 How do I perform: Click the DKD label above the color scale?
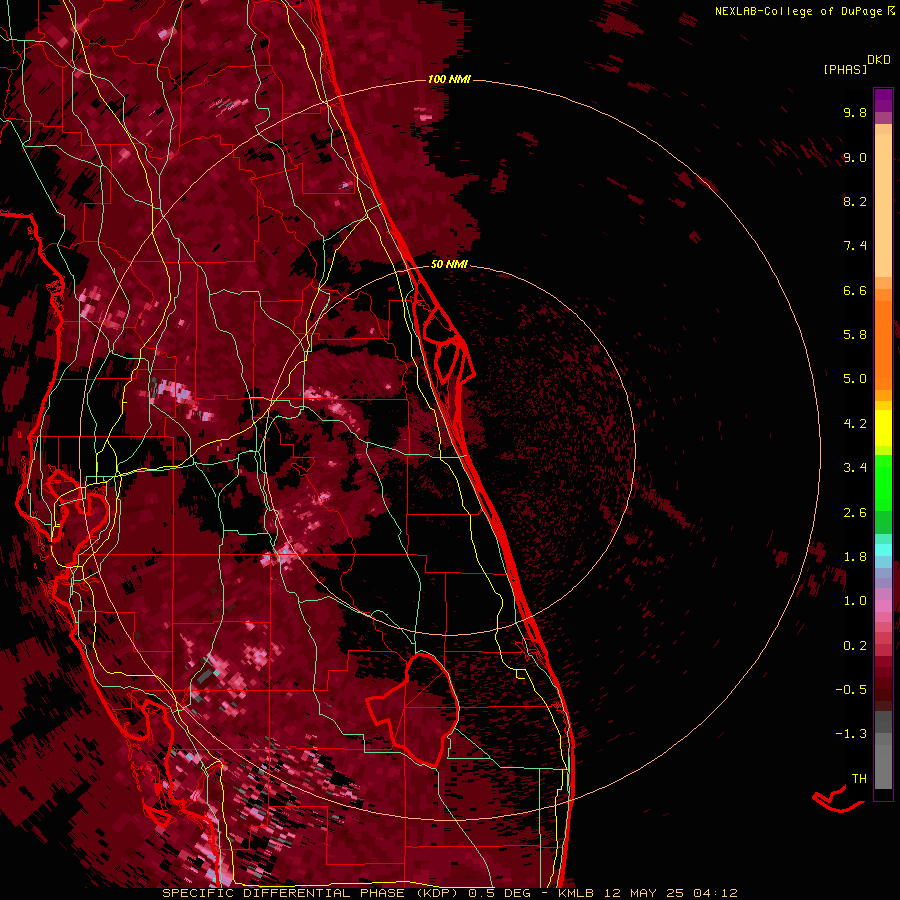pyautogui.click(x=878, y=60)
